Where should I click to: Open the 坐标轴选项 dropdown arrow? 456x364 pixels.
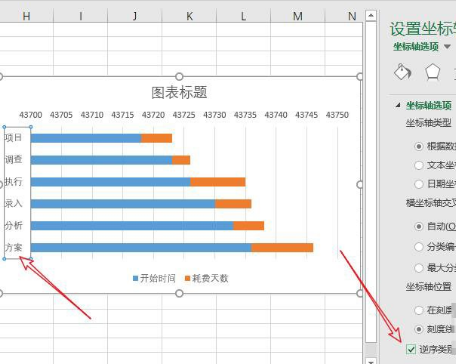pos(447,47)
